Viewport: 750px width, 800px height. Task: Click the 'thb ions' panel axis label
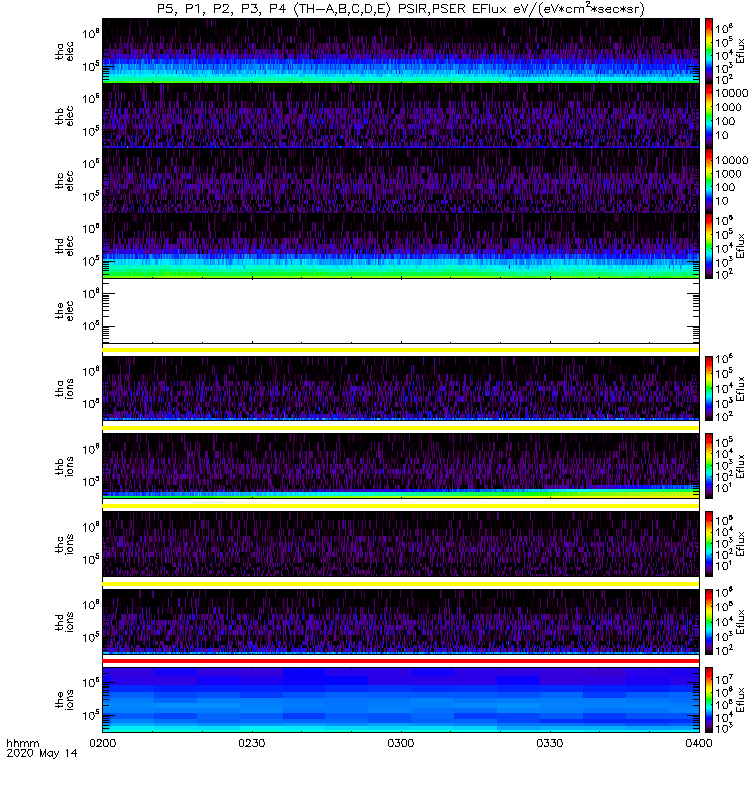pyautogui.click(x=64, y=466)
